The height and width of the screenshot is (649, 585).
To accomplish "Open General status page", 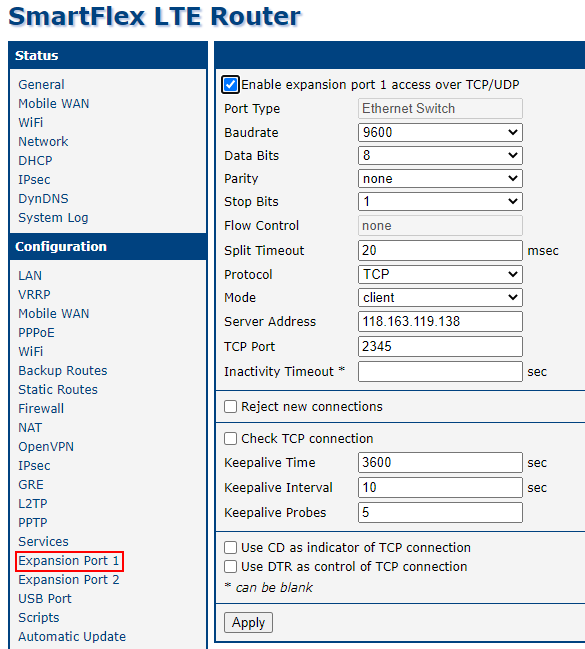I will click(41, 84).
